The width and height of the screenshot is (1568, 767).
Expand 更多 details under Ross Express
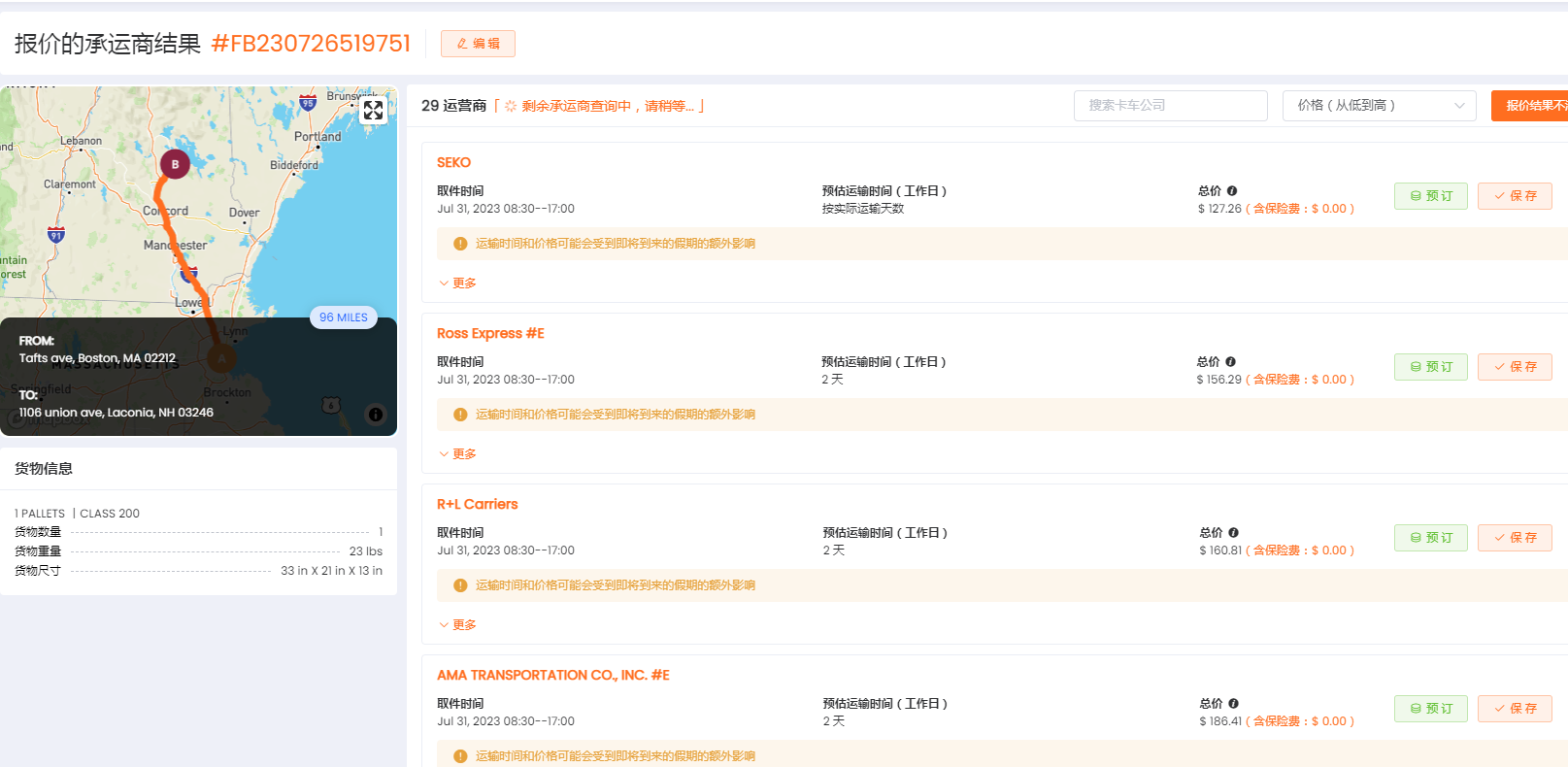tap(457, 454)
